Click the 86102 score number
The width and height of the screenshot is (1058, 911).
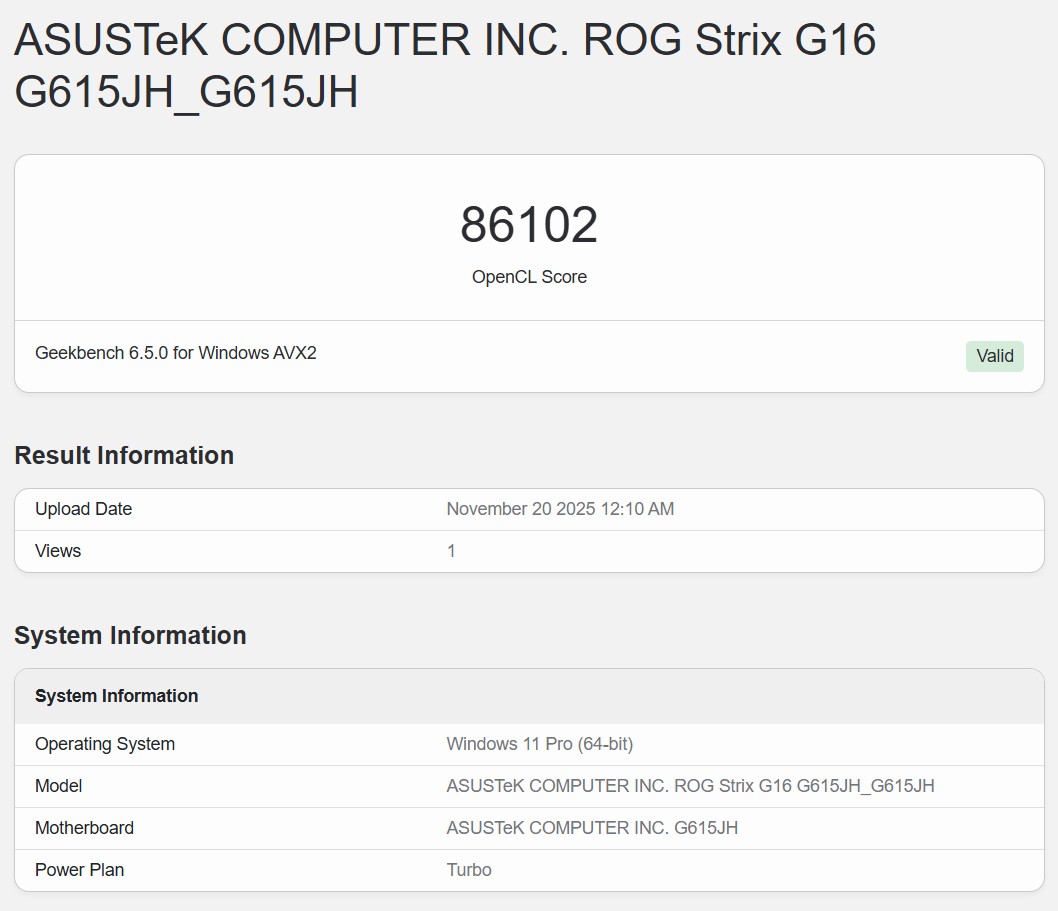[x=529, y=225]
